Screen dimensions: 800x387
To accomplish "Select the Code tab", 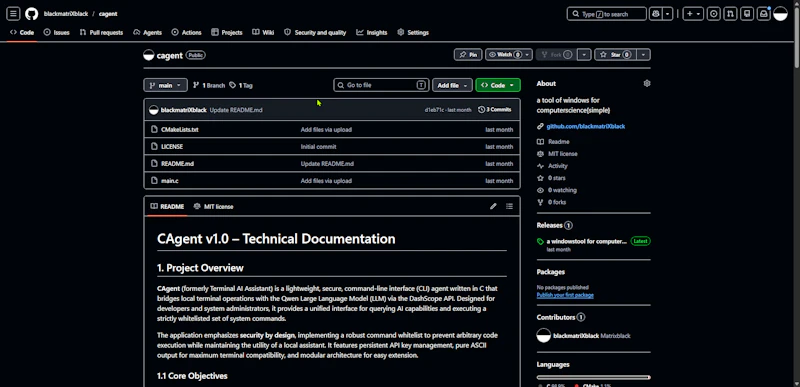I will click(x=22, y=32).
